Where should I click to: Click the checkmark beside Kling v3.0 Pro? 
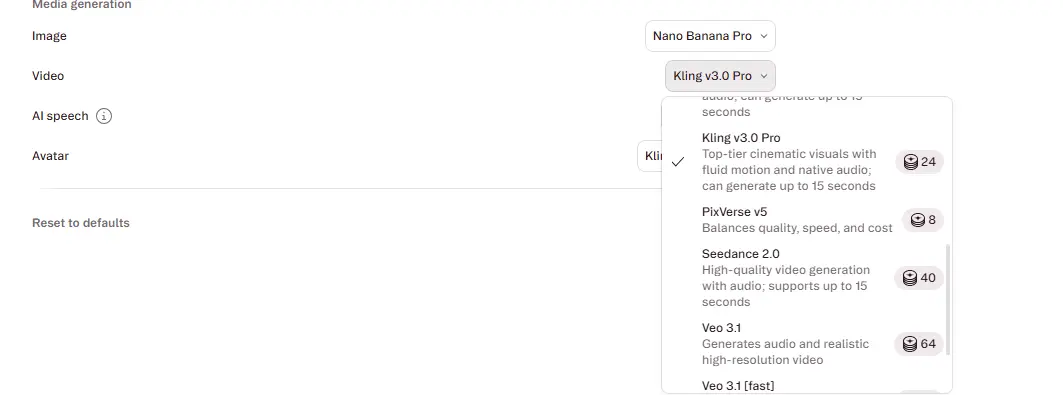pyautogui.click(x=677, y=162)
